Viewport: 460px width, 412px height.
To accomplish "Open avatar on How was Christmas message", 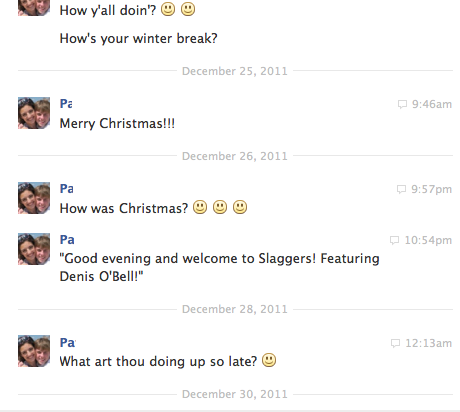I will [x=34, y=198].
